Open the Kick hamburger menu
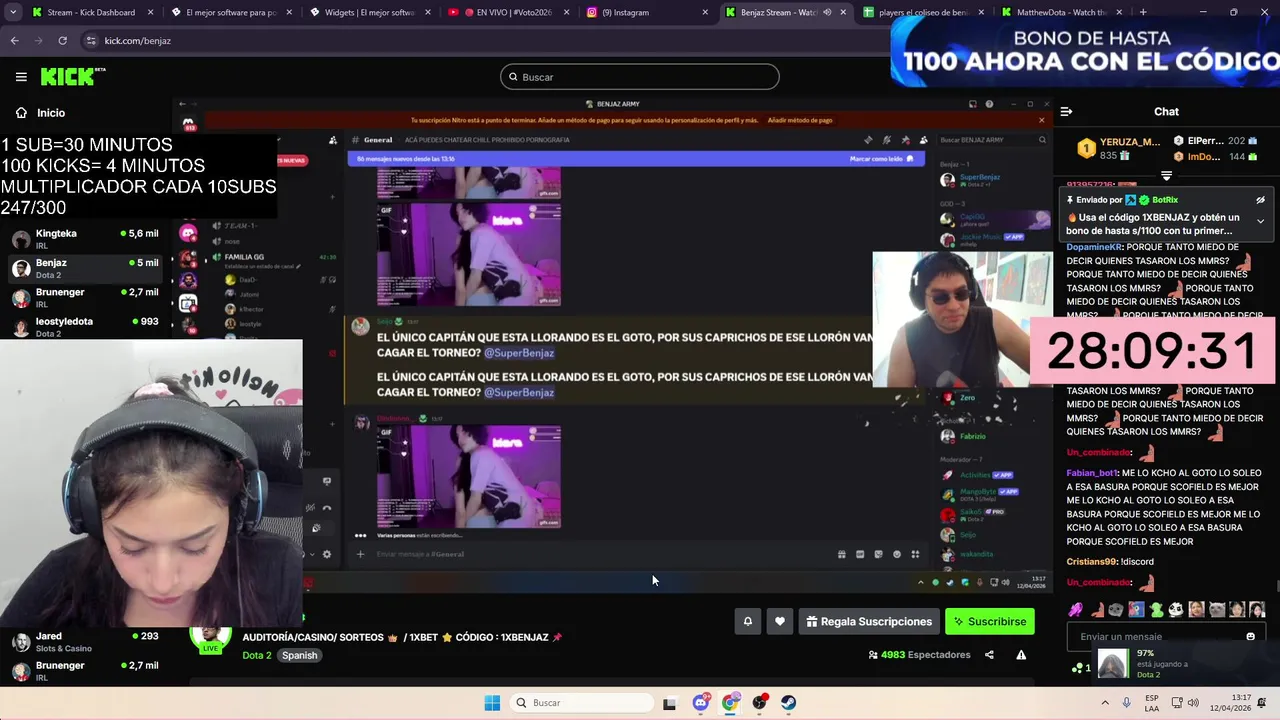Screen dimensions: 1280x720 pyautogui.click(x=21, y=77)
